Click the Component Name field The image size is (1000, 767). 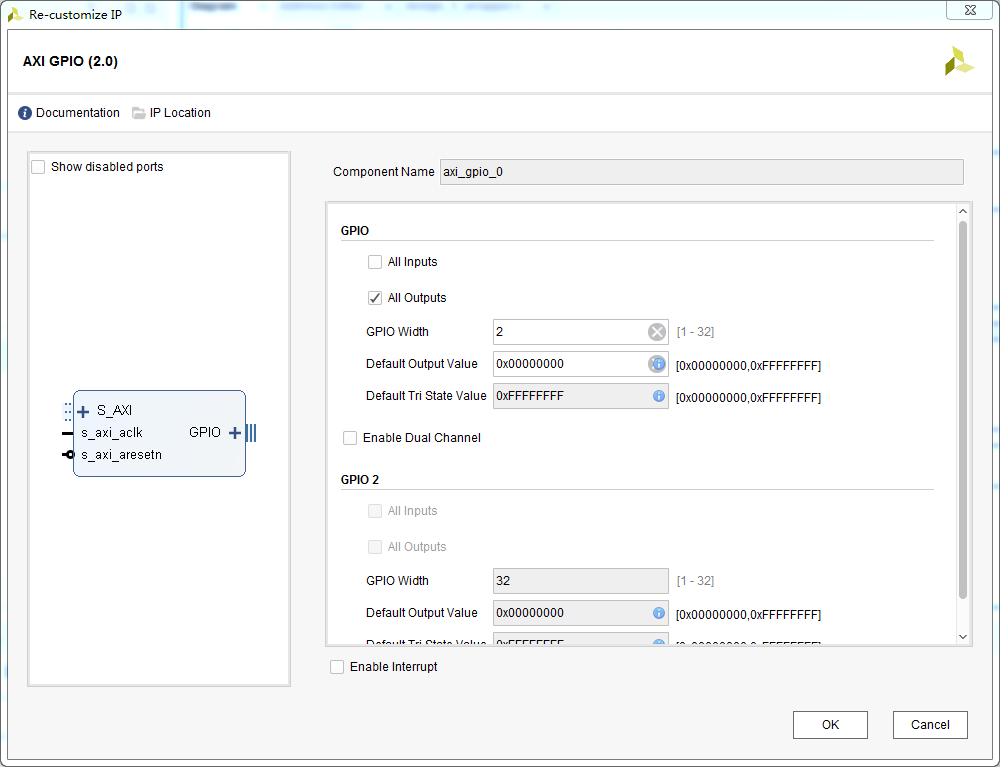point(702,172)
